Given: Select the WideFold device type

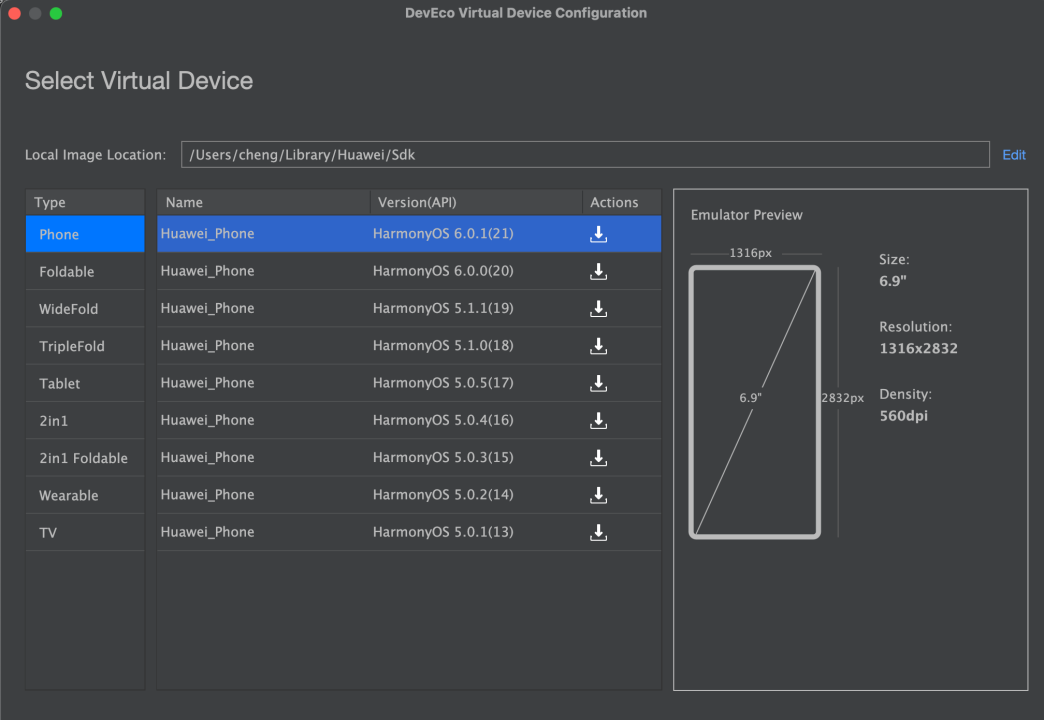Looking at the screenshot, I should (x=85, y=308).
